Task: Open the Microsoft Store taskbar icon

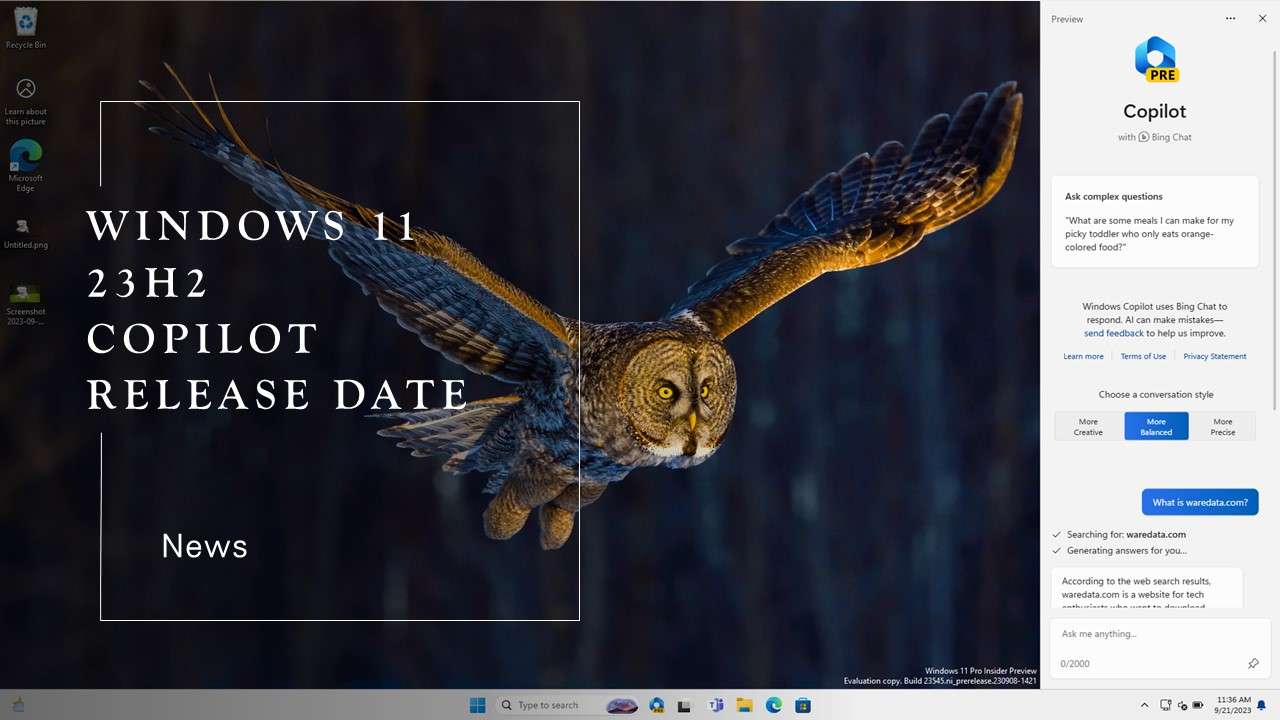Action: [804, 705]
